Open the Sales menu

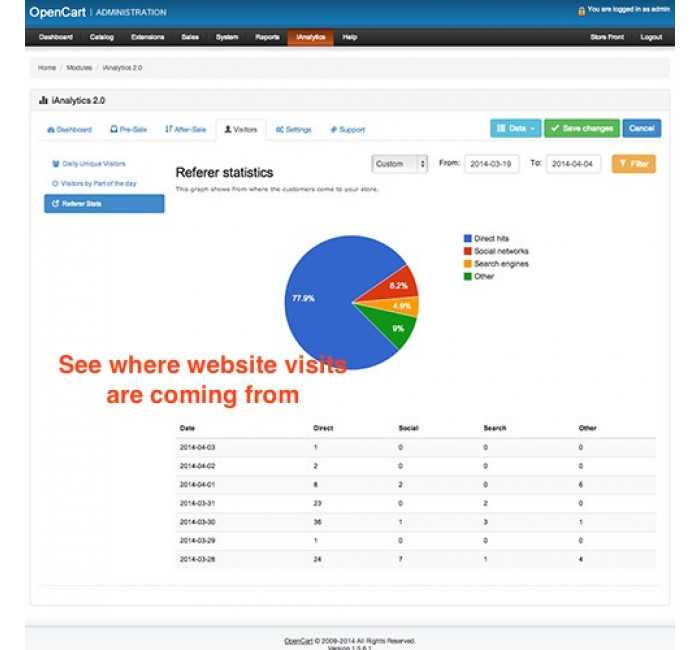point(190,37)
